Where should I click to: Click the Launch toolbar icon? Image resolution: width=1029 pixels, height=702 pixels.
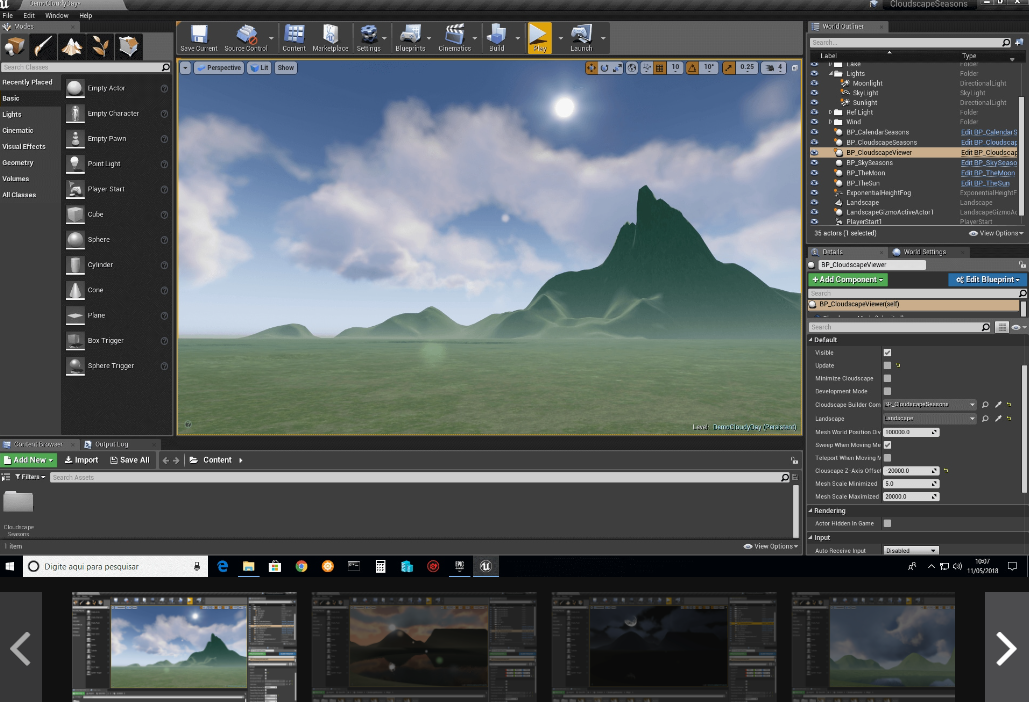coord(581,37)
